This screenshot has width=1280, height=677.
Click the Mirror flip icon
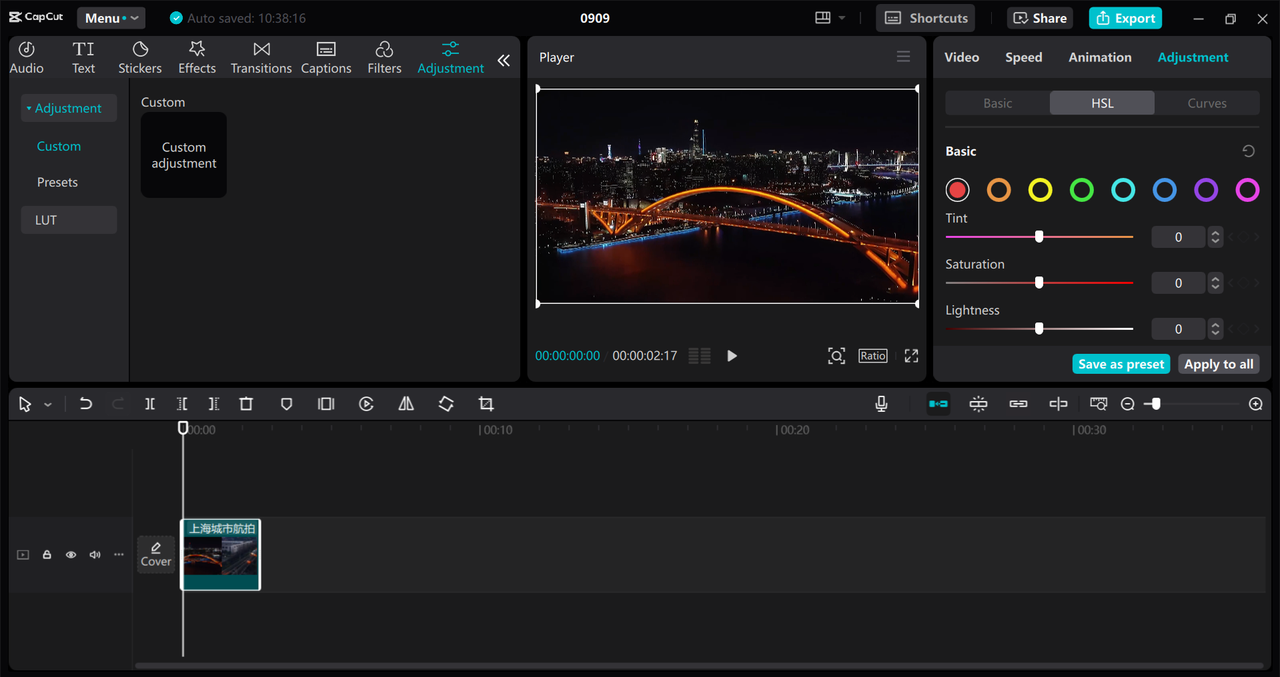[x=406, y=404]
